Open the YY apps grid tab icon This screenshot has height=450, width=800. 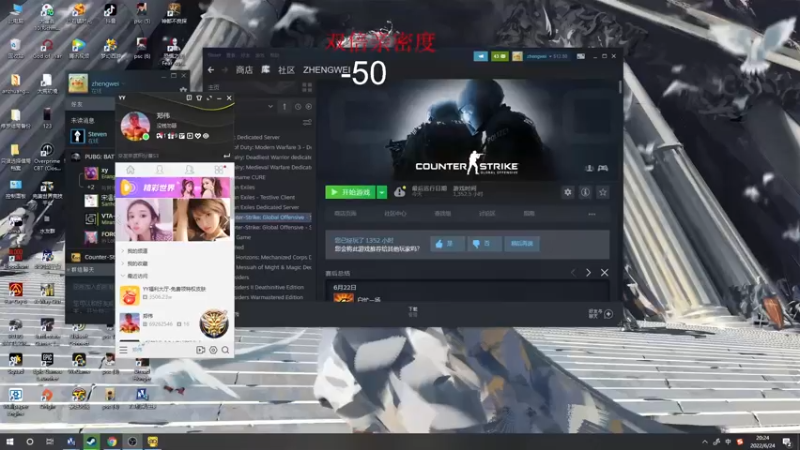(x=219, y=170)
